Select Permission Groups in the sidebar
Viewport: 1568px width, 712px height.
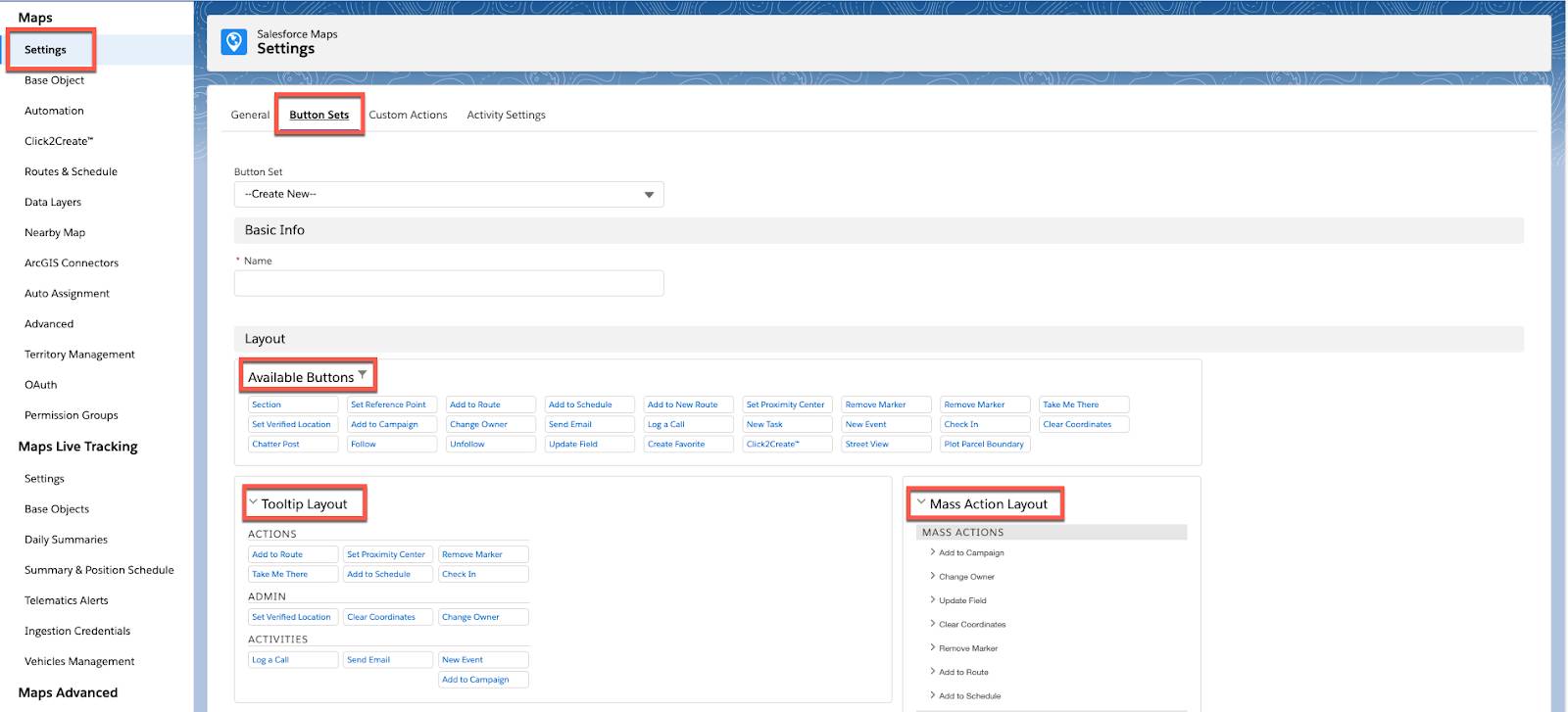(x=72, y=414)
